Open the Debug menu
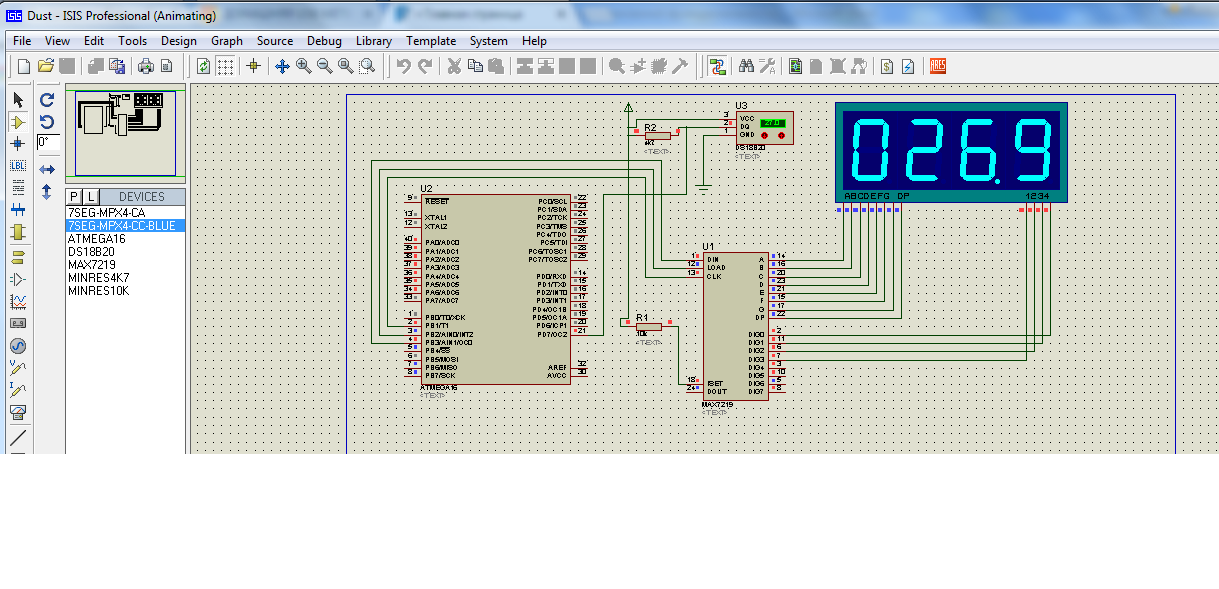 tap(324, 41)
